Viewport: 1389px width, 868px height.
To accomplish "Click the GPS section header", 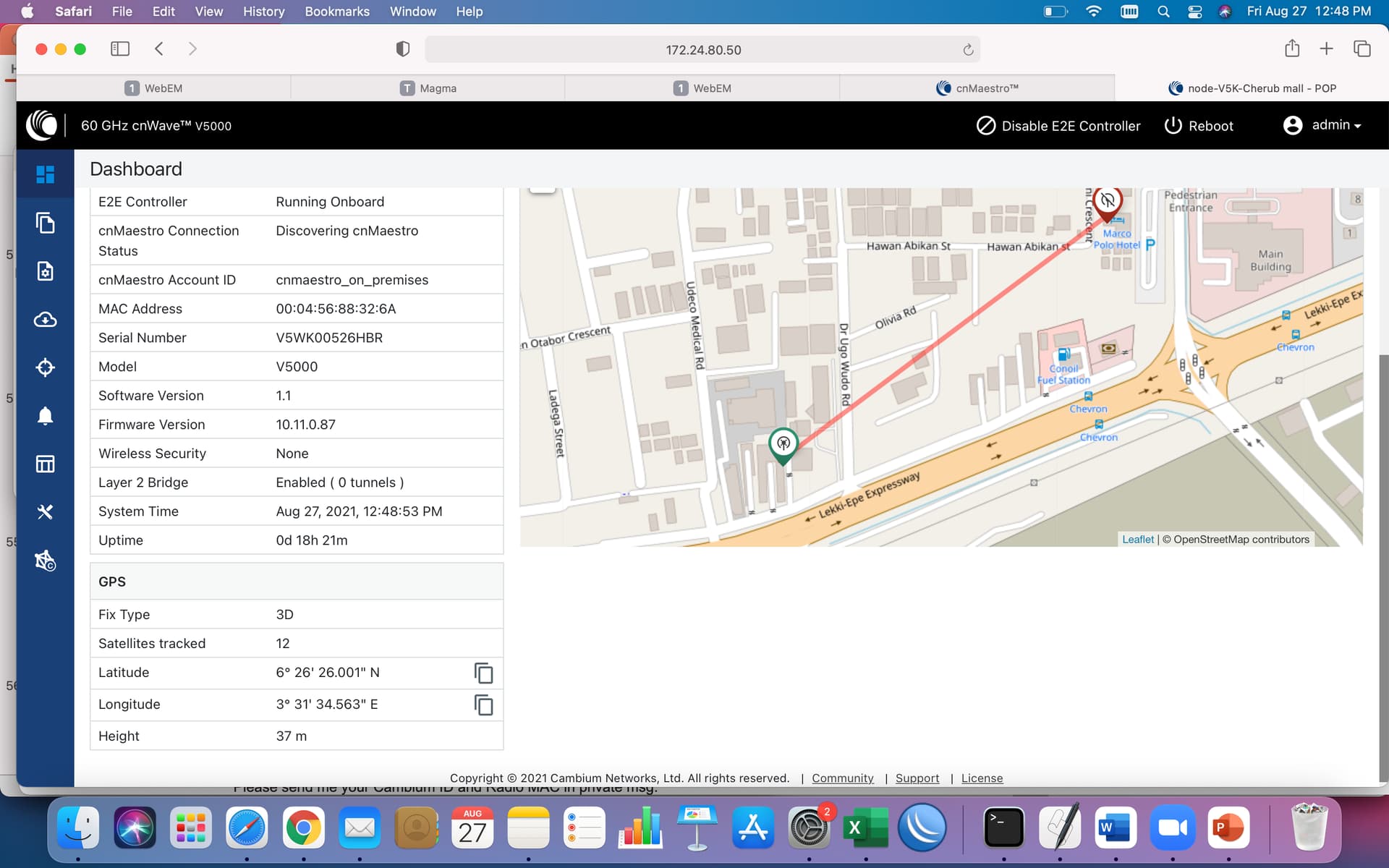I will point(297,582).
